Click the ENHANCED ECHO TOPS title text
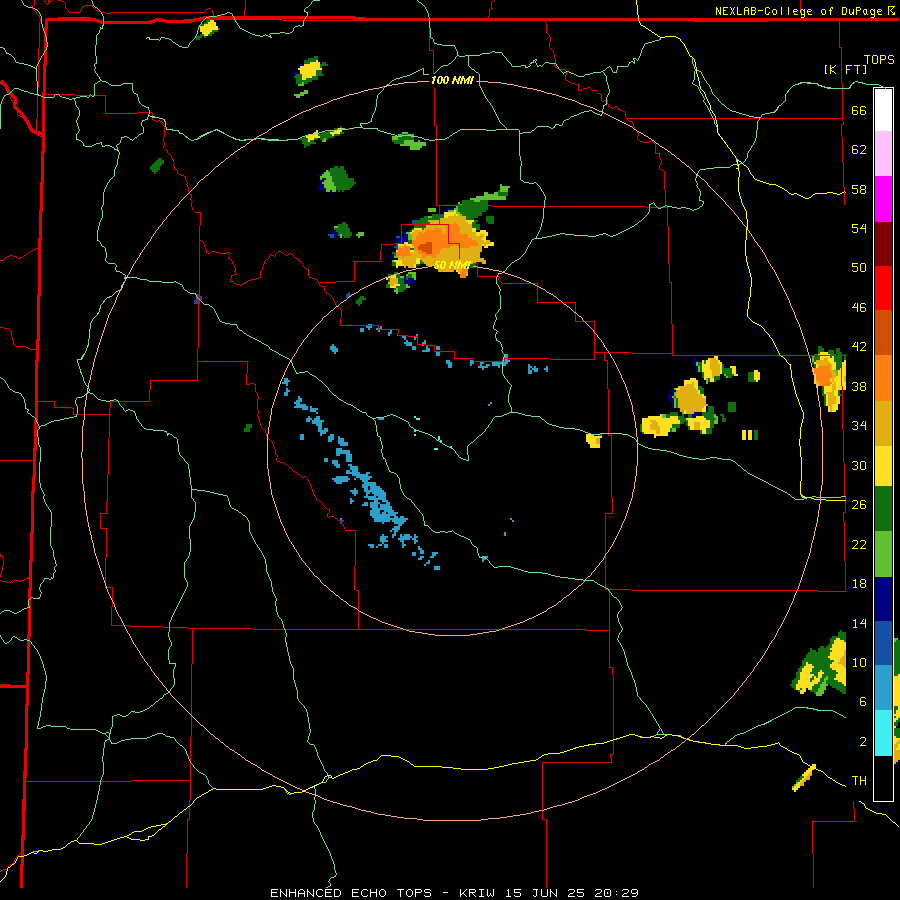900x900 pixels. click(351, 893)
